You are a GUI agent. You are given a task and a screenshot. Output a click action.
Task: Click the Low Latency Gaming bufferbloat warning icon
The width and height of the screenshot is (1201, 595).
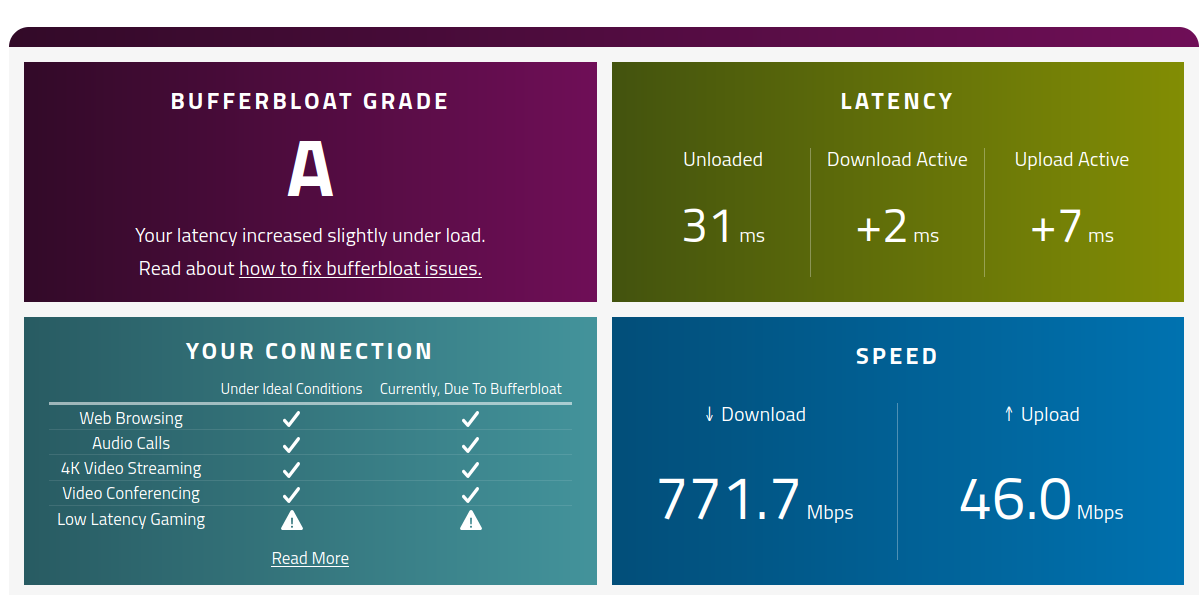coord(471,520)
